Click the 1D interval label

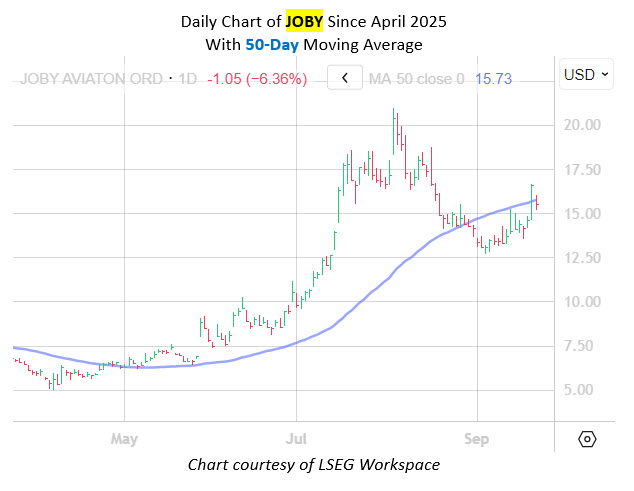click(x=188, y=78)
